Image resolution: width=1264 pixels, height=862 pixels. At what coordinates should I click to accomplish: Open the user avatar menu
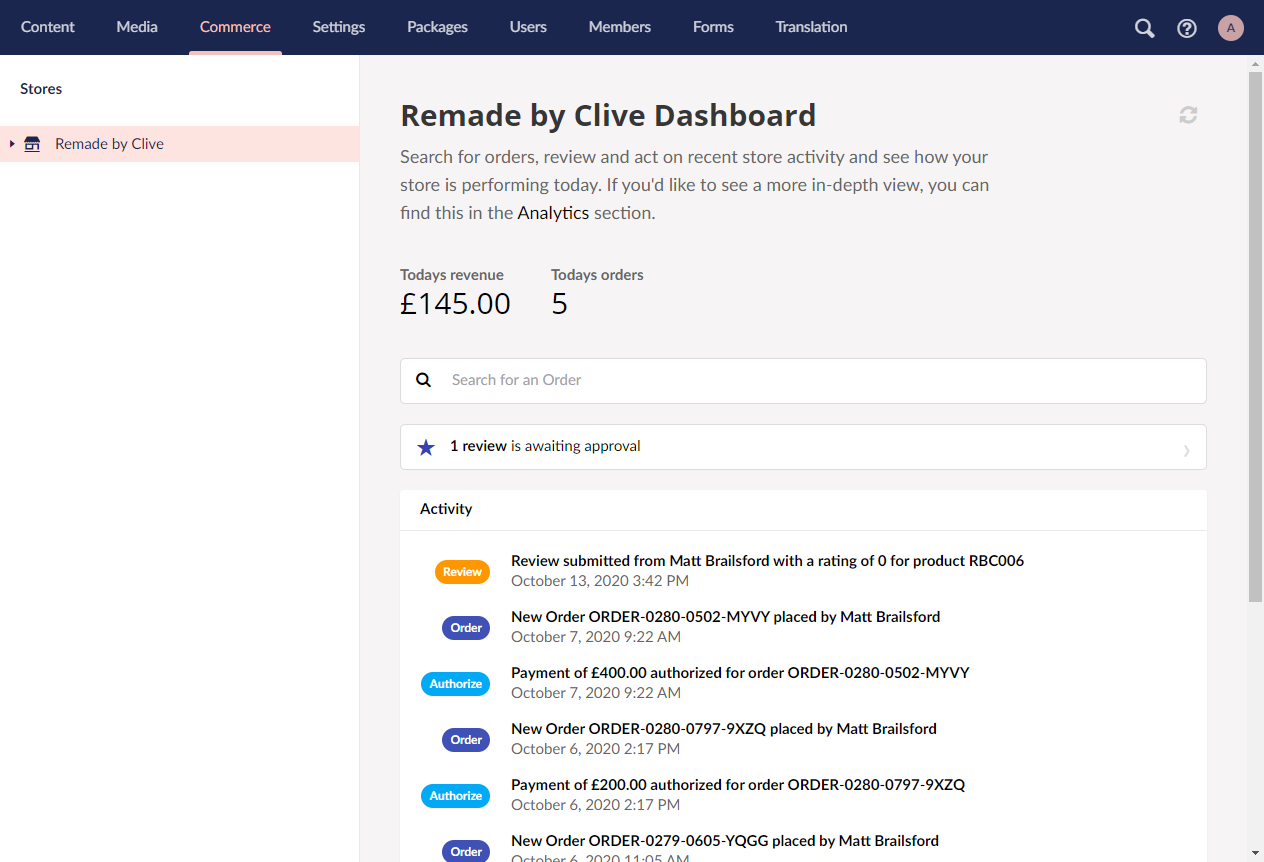(x=1231, y=28)
